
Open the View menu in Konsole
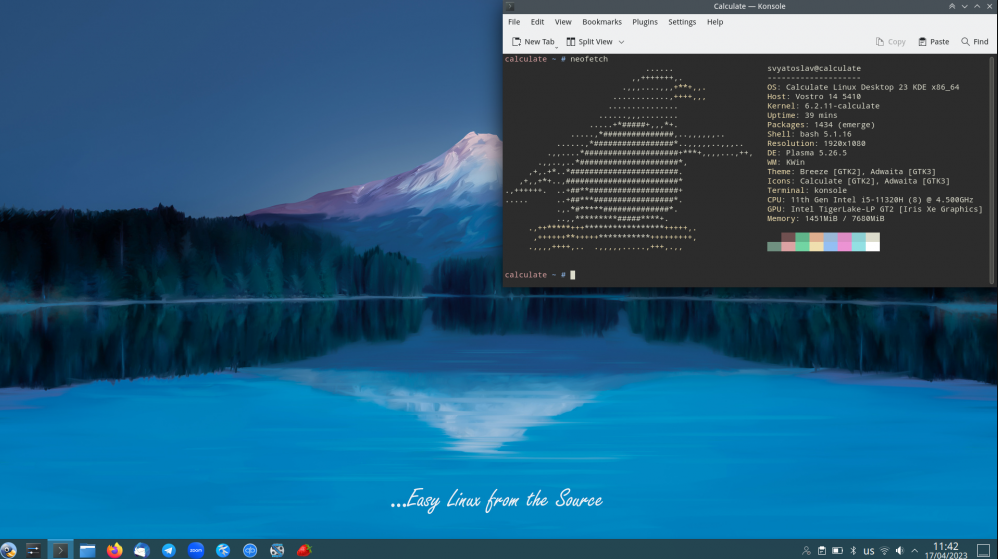click(563, 22)
